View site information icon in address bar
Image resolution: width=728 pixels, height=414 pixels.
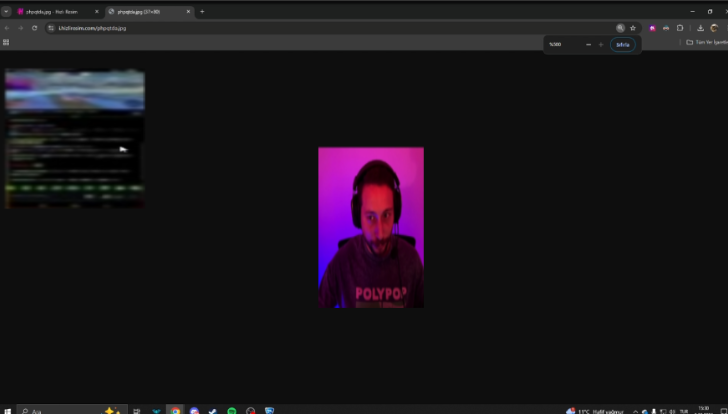click(51, 28)
